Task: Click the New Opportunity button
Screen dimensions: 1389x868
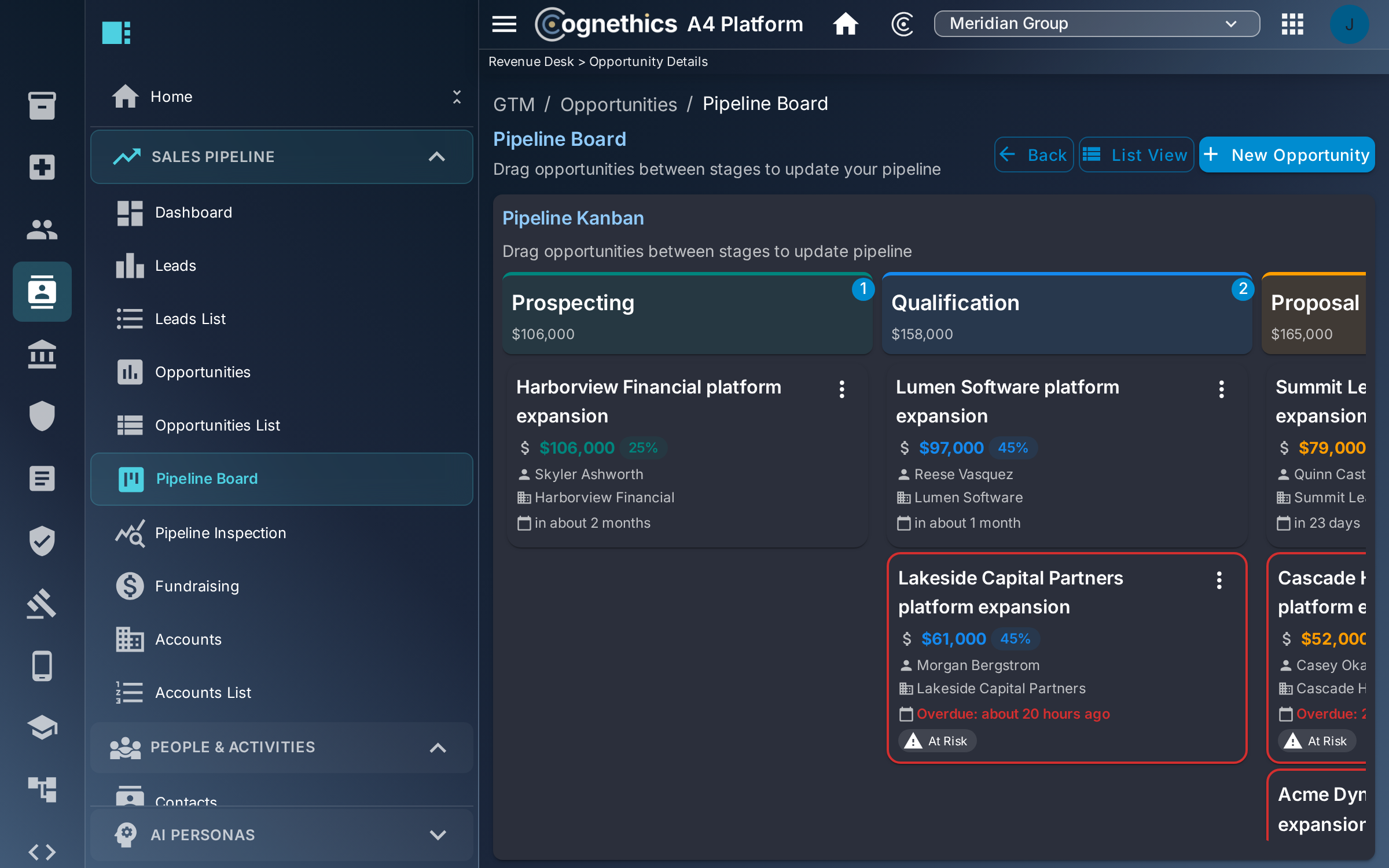Action: pyautogui.click(x=1287, y=155)
